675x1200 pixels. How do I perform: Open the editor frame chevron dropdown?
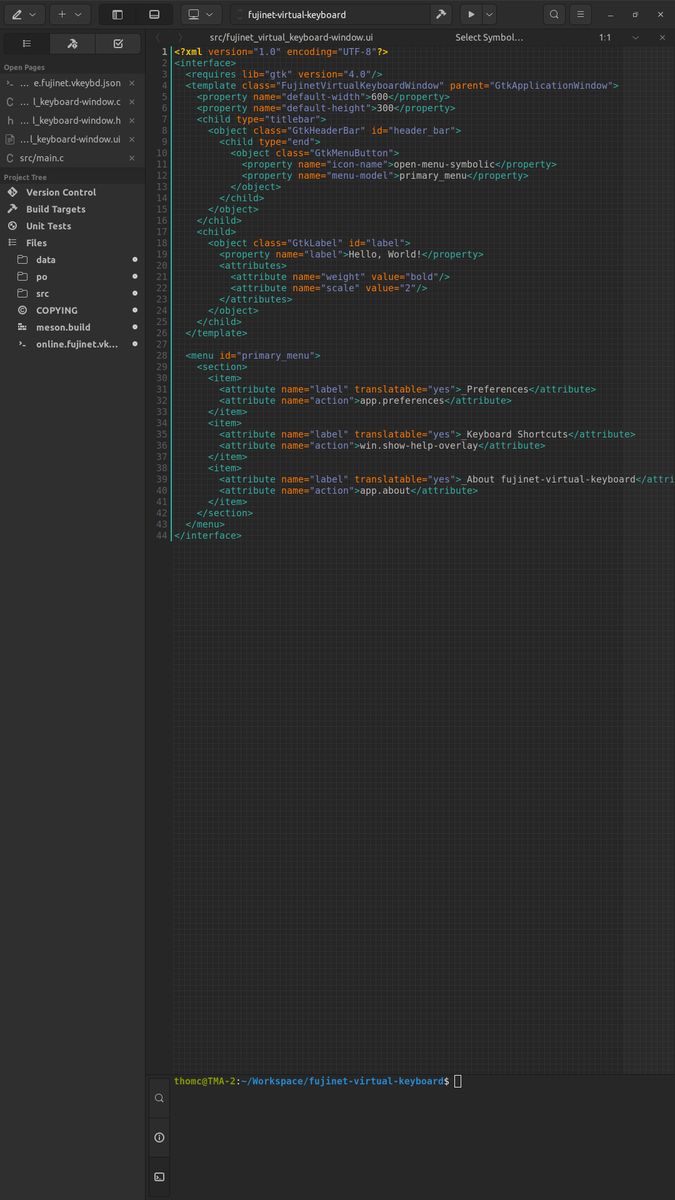pyautogui.click(x=635, y=37)
